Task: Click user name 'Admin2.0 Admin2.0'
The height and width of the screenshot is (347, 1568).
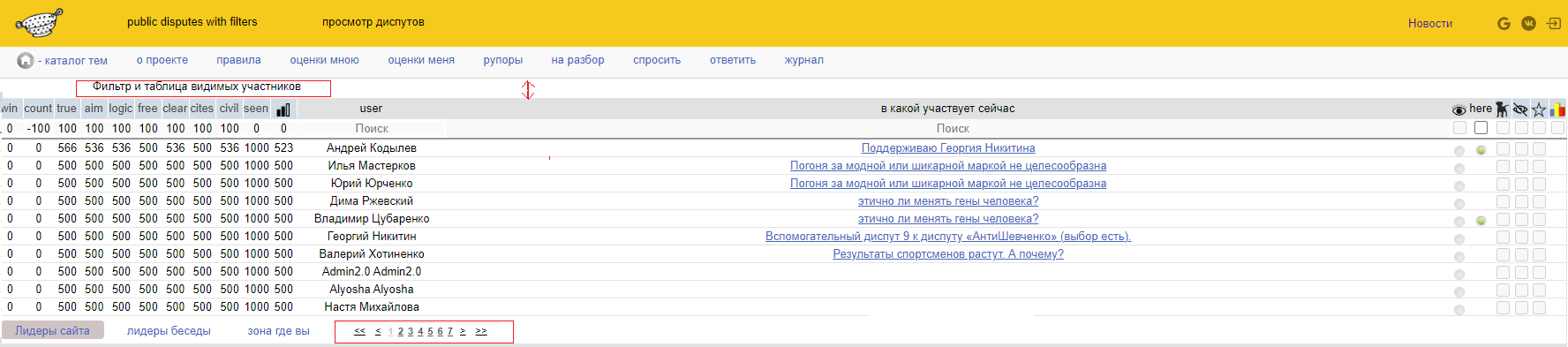Action: coord(372,272)
